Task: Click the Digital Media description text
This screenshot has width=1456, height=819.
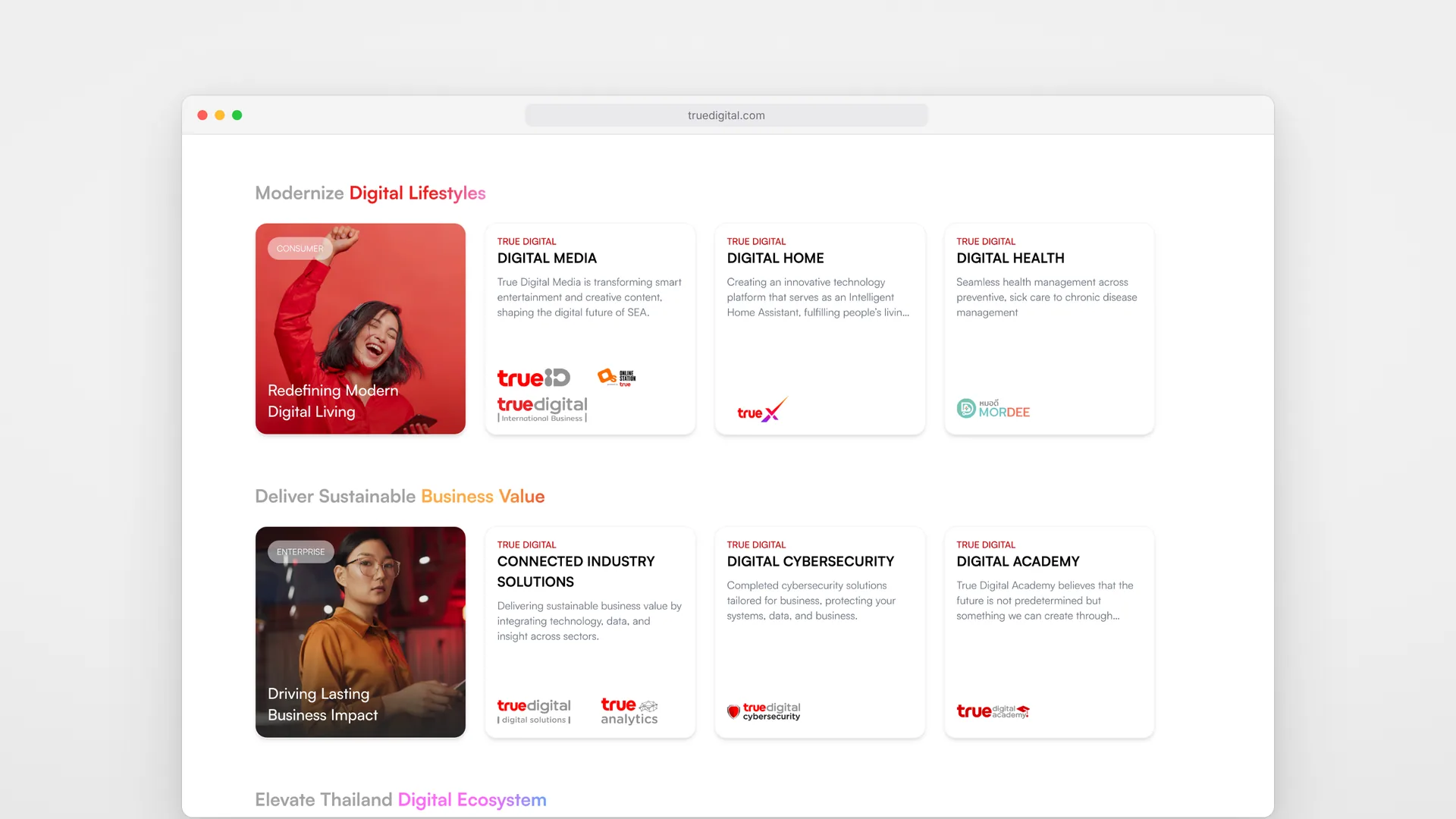Action: pyautogui.click(x=589, y=297)
